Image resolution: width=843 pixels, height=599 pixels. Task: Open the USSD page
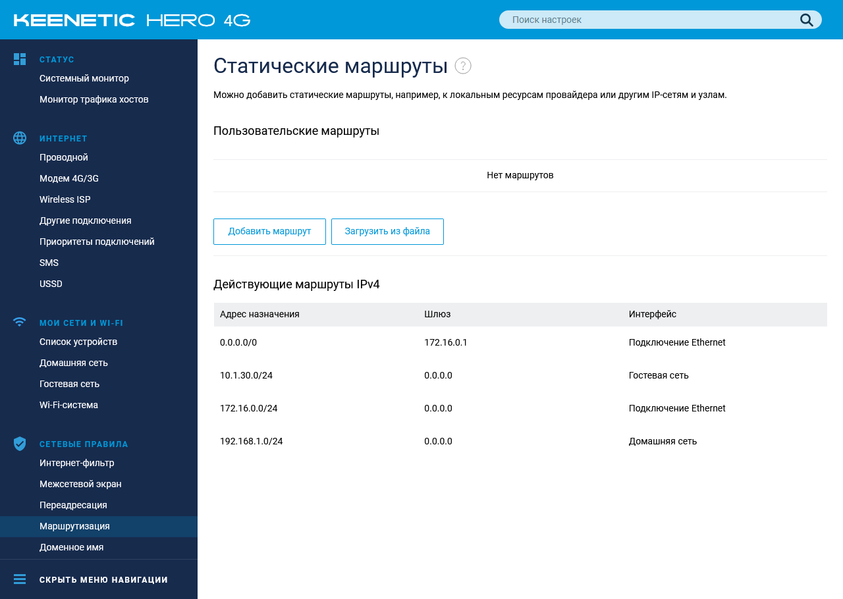(x=51, y=283)
